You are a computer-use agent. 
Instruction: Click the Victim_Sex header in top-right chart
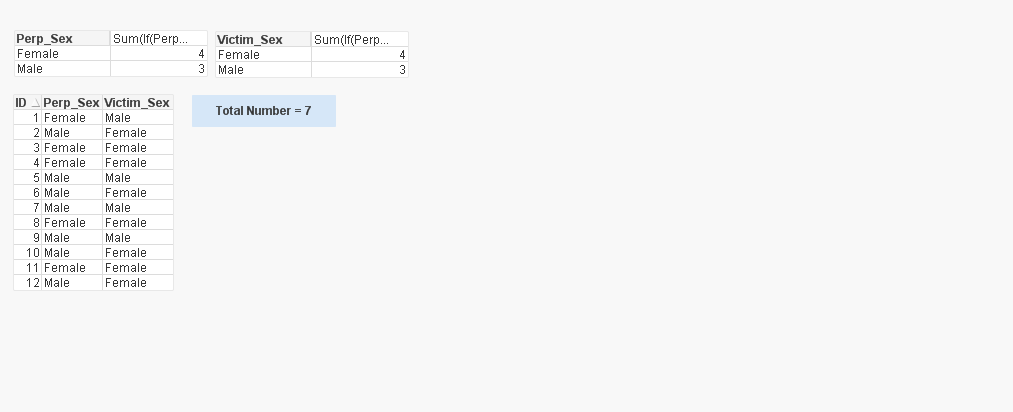point(250,40)
